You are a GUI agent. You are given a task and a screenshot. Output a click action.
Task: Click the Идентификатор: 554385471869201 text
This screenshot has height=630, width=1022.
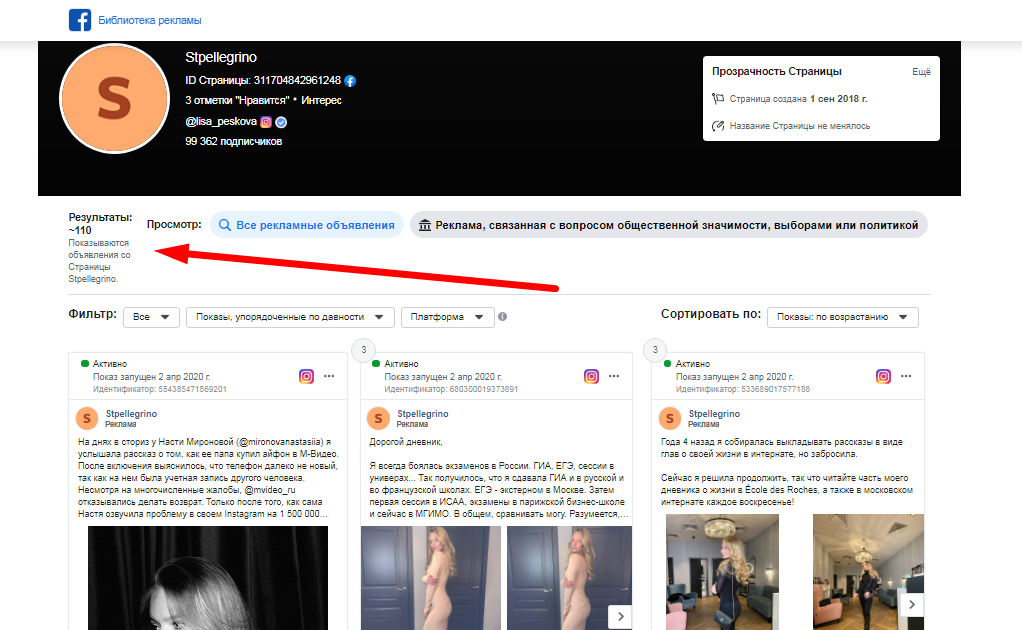pyautogui.click(x=160, y=389)
